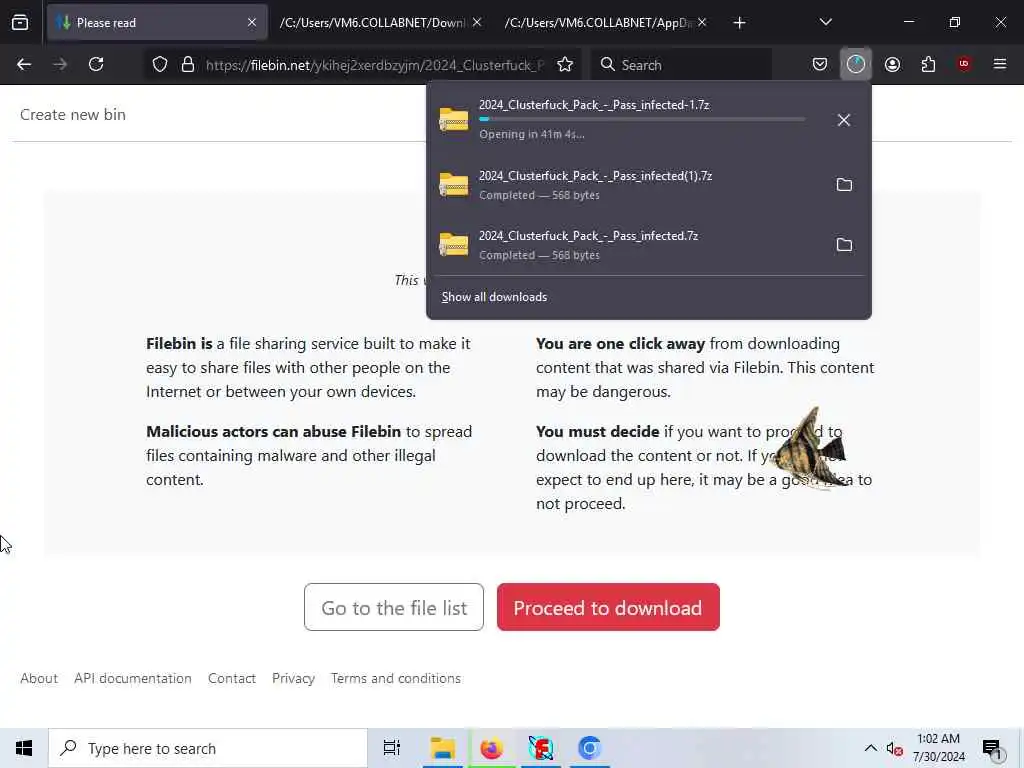Image resolution: width=1024 pixels, height=768 pixels.
Task: Close the AppD tab
Action: pyautogui.click(x=701, y=23)
